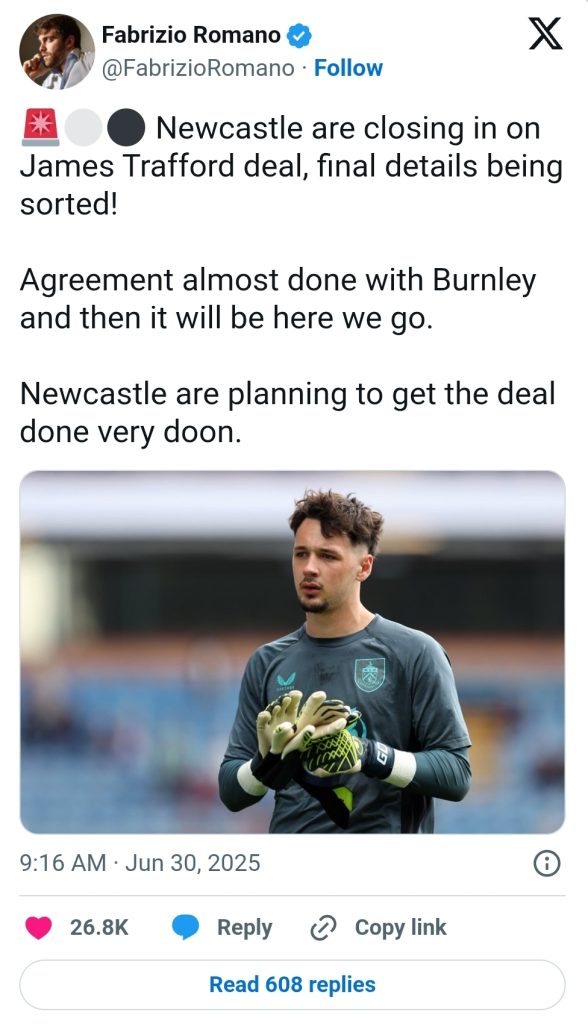Click the Reply text label

click(244, 927)
